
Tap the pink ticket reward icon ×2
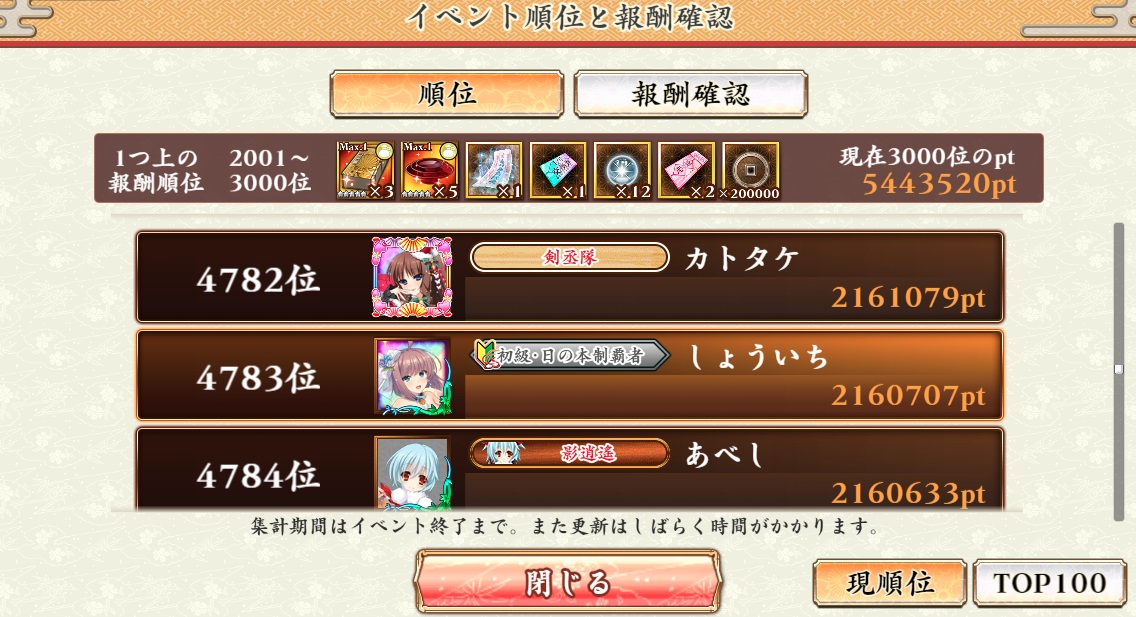(x=686, y=170)
